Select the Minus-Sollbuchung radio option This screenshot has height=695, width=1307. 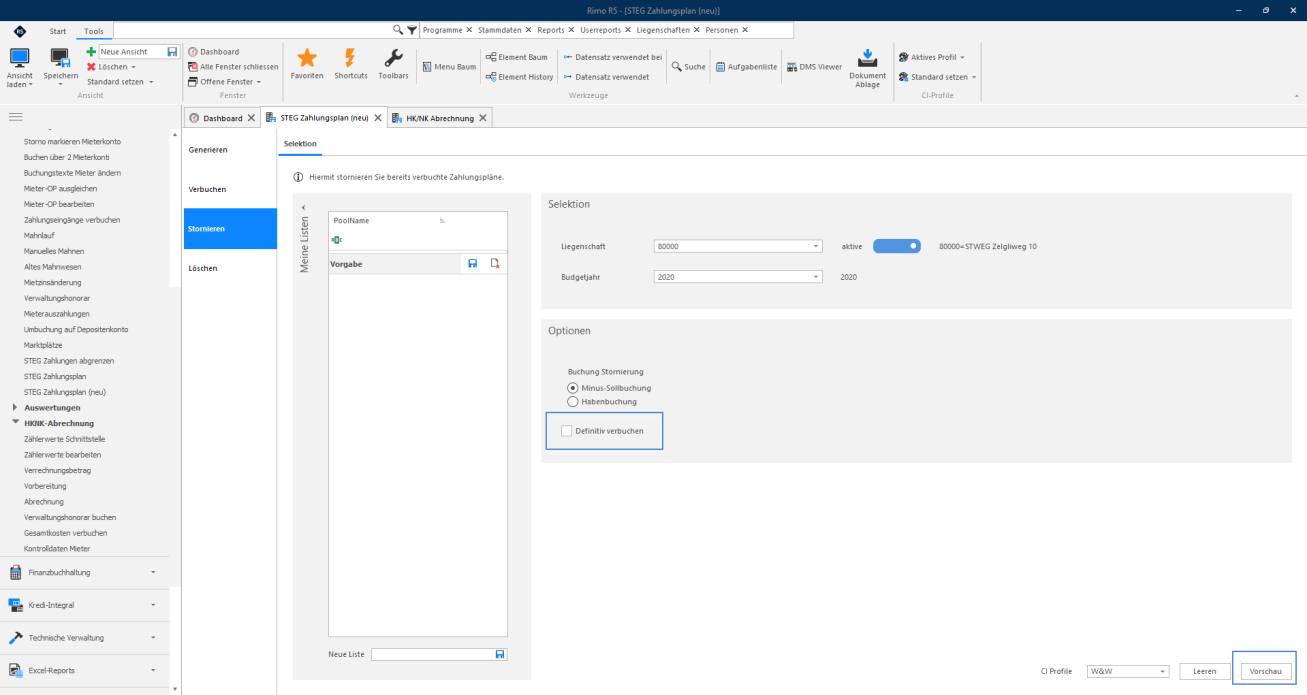(572, 387)
